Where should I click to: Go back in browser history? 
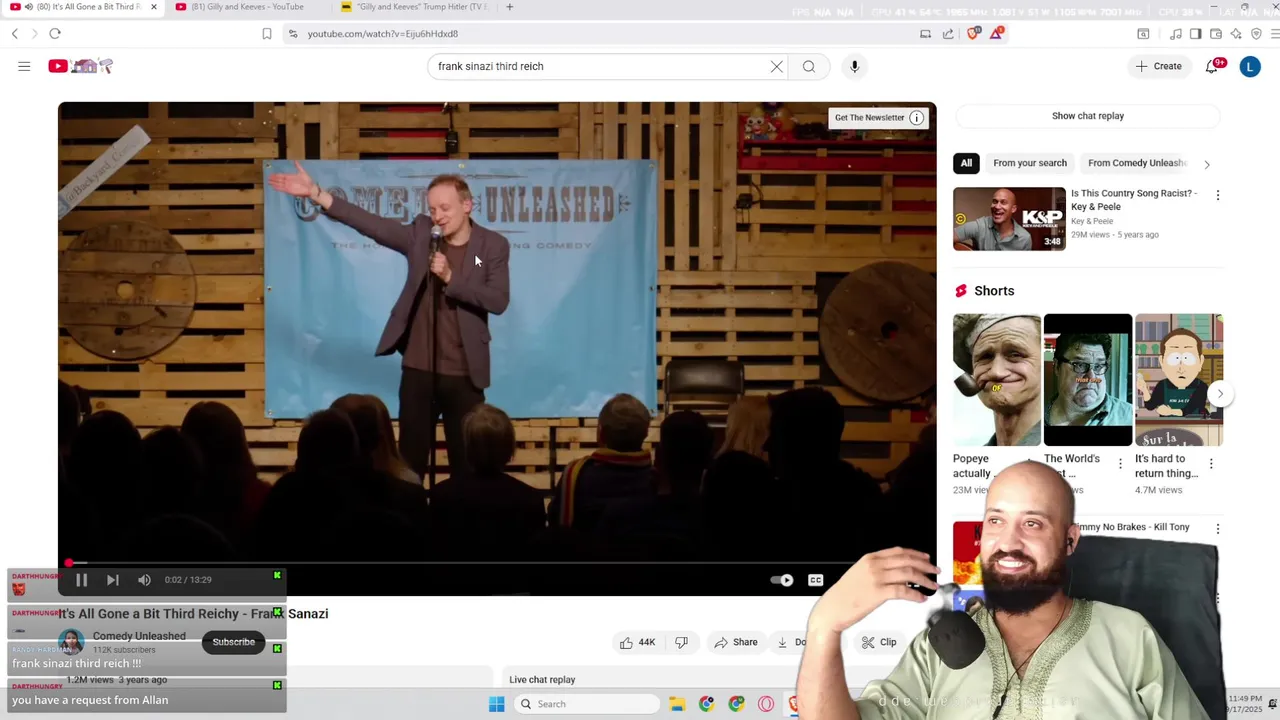coord(14,34)
